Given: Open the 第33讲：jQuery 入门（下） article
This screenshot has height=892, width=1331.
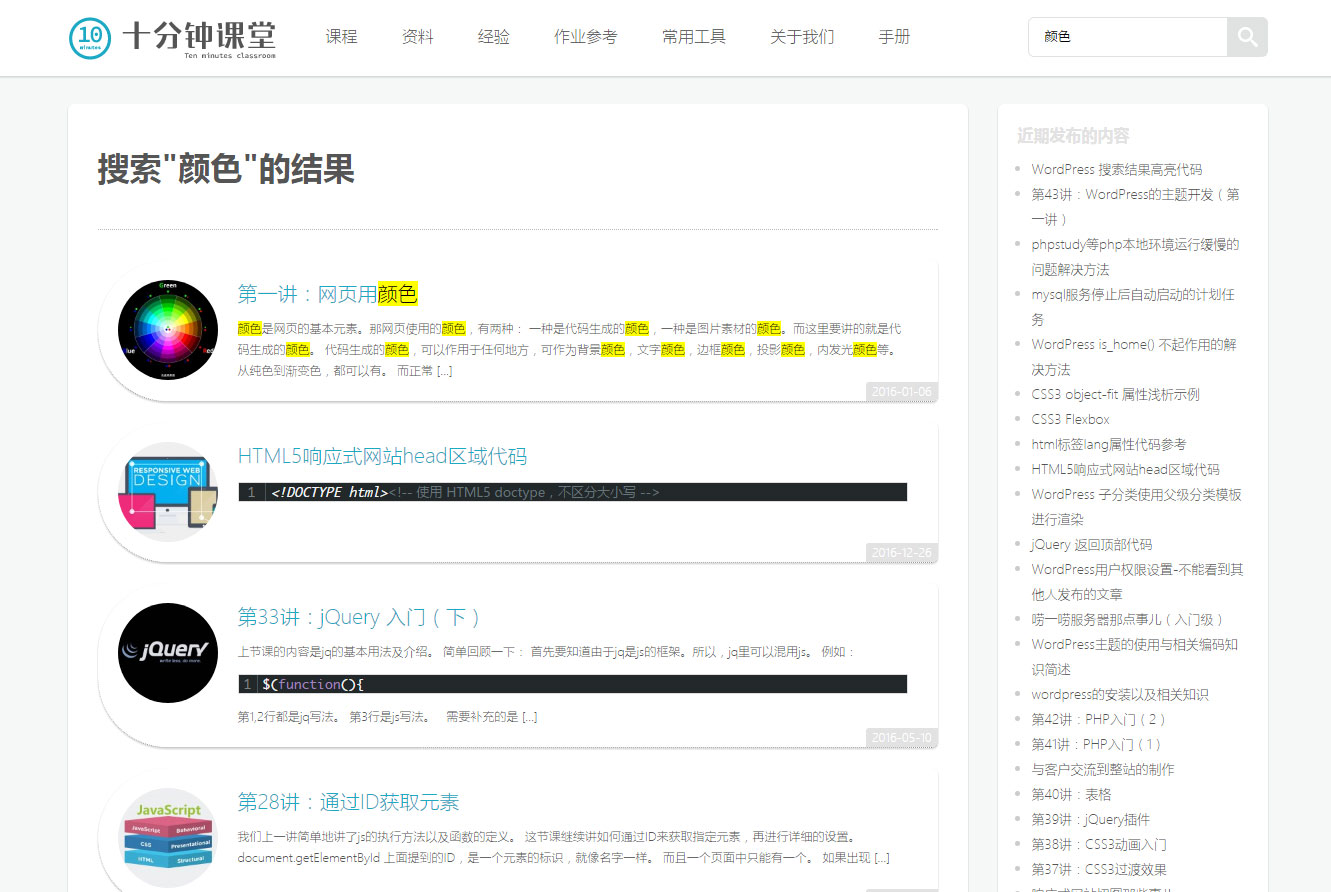Looking at the screenshot, I should (359, 617).
